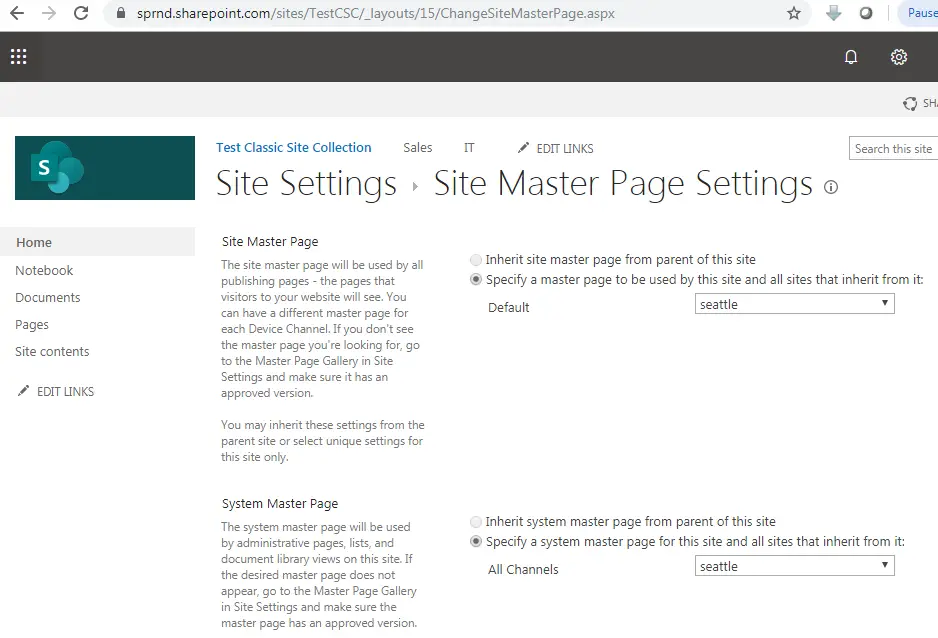Open the Settings gear menu

[x=898, y=57]
